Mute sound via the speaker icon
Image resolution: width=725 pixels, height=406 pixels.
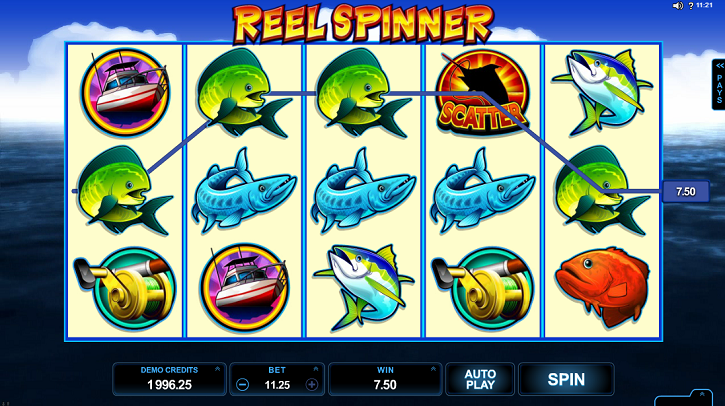coord(677,6)
